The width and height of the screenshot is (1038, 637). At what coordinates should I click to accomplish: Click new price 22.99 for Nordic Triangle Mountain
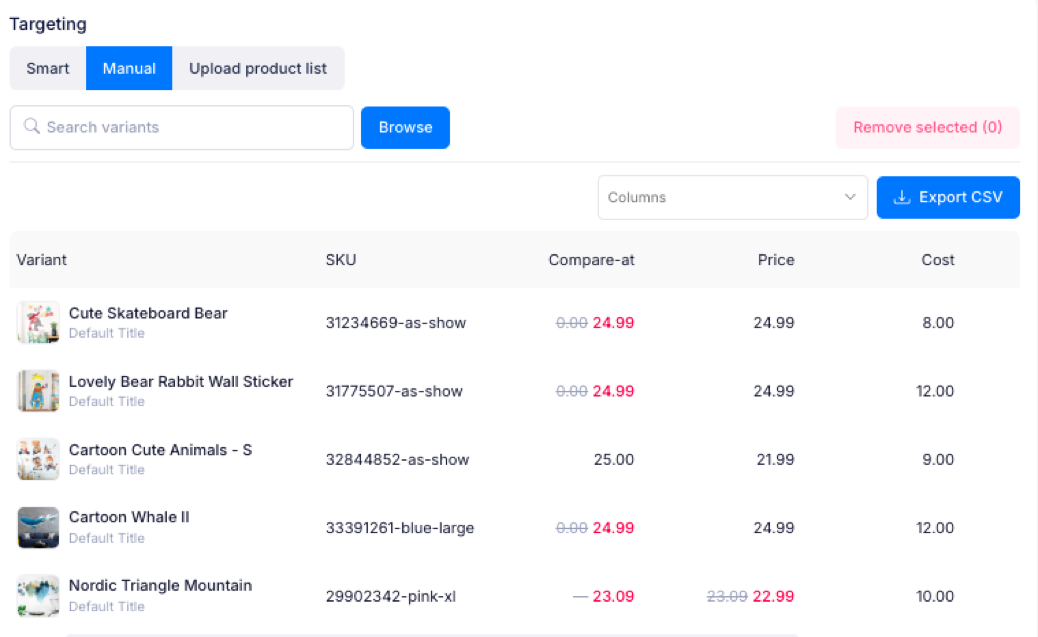[x=773, y=597]
